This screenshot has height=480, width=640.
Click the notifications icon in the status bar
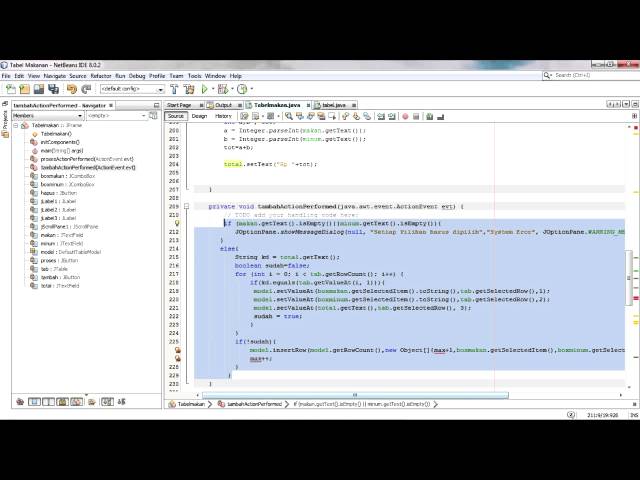[571, 415]
